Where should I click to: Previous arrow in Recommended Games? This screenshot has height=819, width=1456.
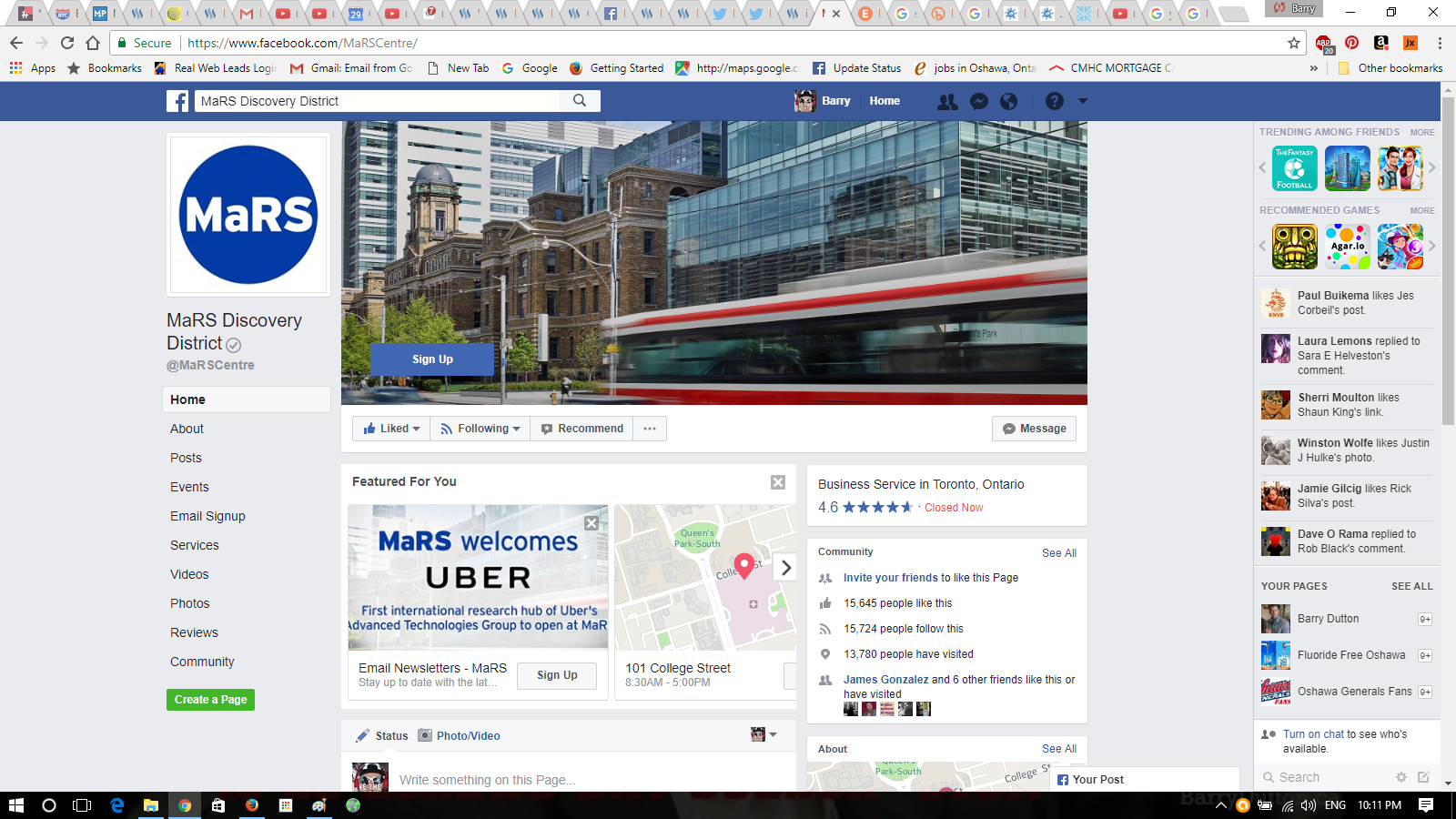pos(1262,246)
